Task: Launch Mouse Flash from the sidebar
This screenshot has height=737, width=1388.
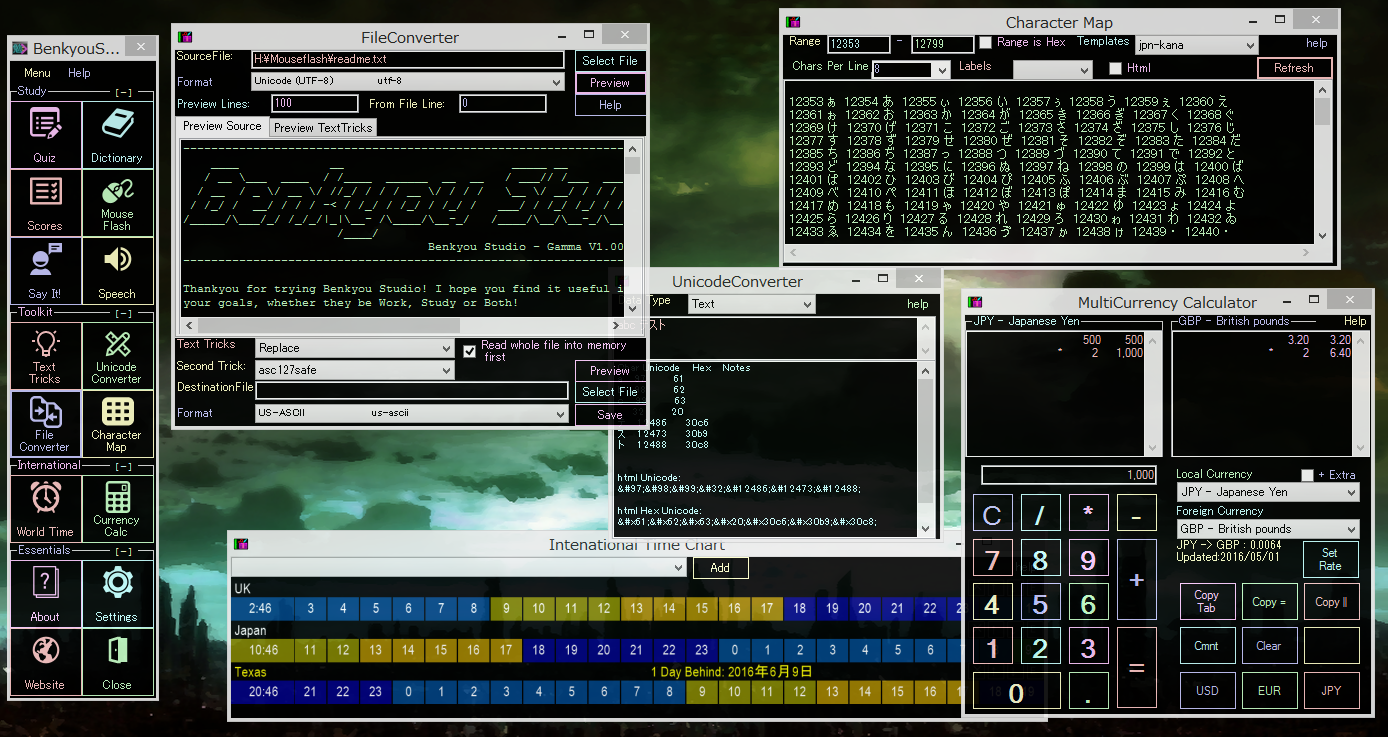Action: 117,203
